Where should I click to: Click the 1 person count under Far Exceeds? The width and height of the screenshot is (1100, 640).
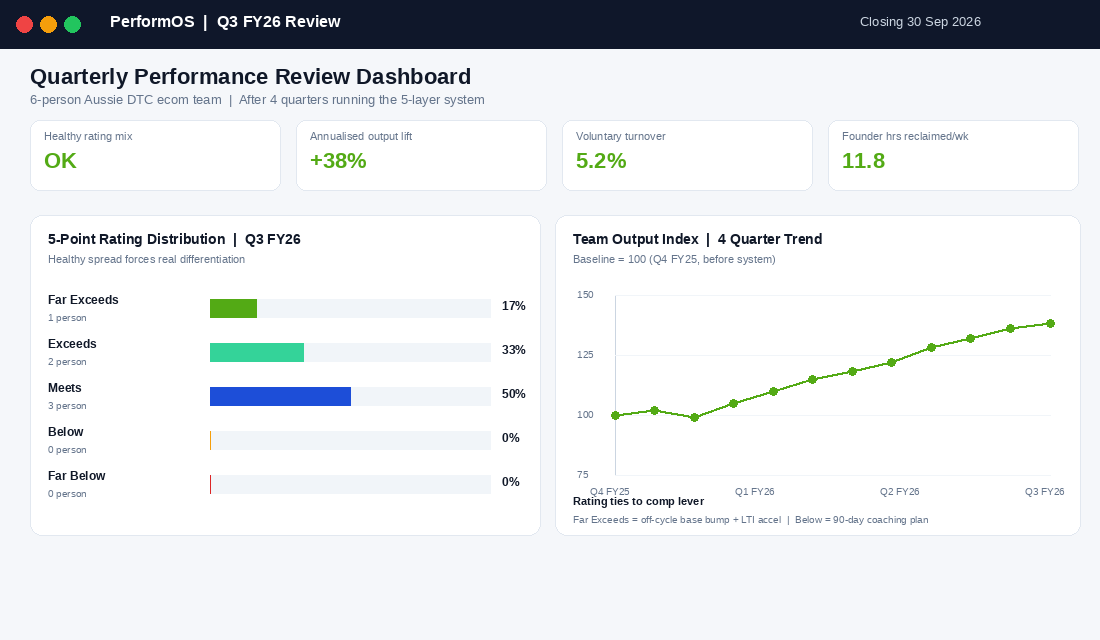pos(67,318)
